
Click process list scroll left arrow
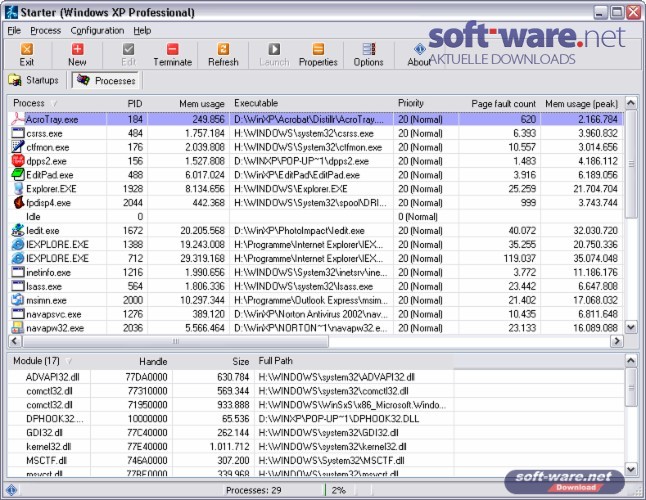[15, 341]
